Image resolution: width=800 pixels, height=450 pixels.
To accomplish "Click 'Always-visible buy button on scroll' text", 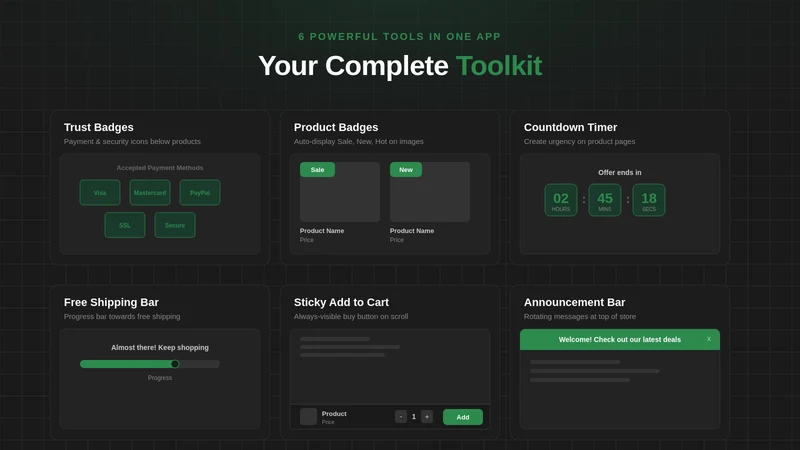I will tap(351, 316).
